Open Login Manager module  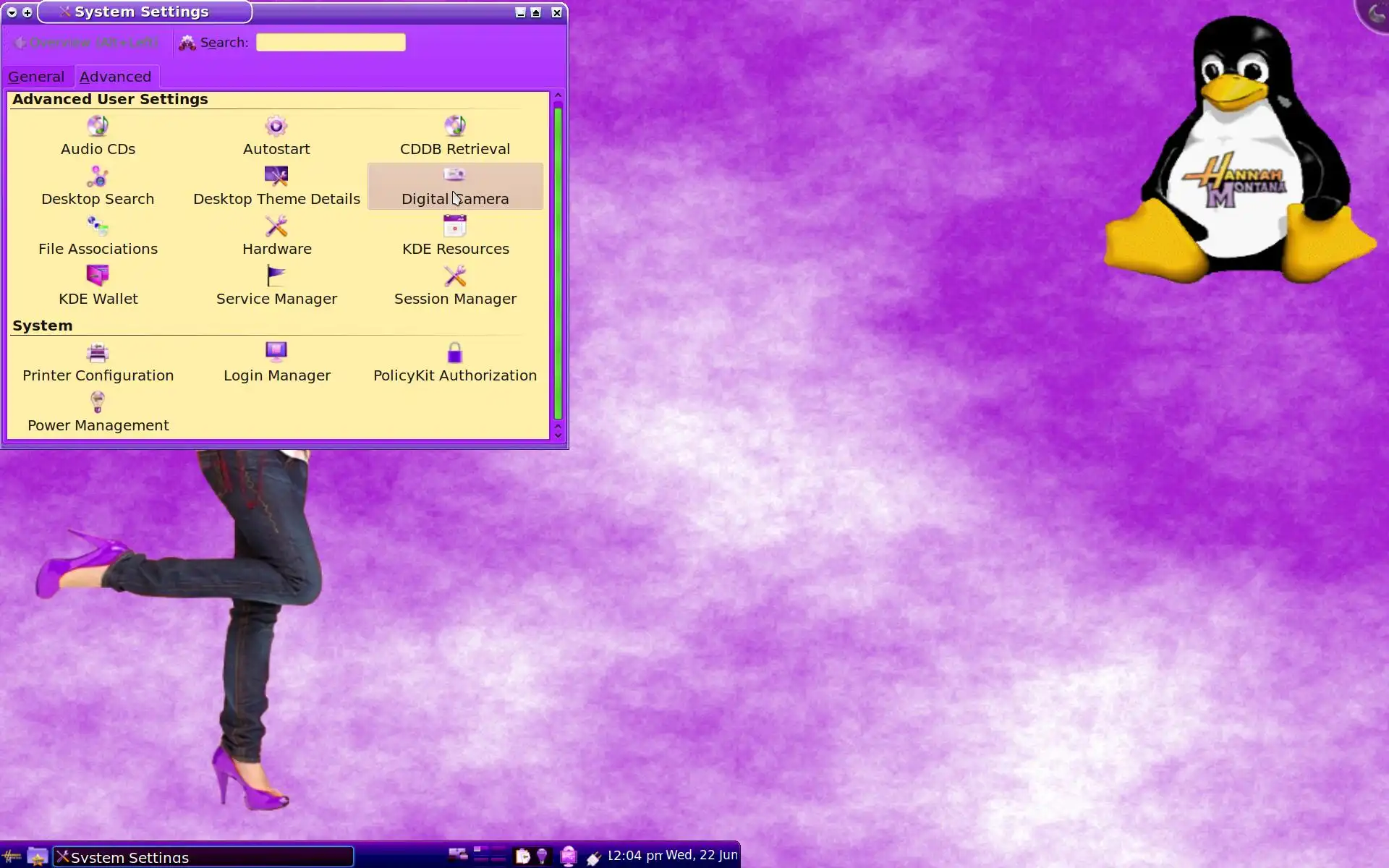click(276, 362)
